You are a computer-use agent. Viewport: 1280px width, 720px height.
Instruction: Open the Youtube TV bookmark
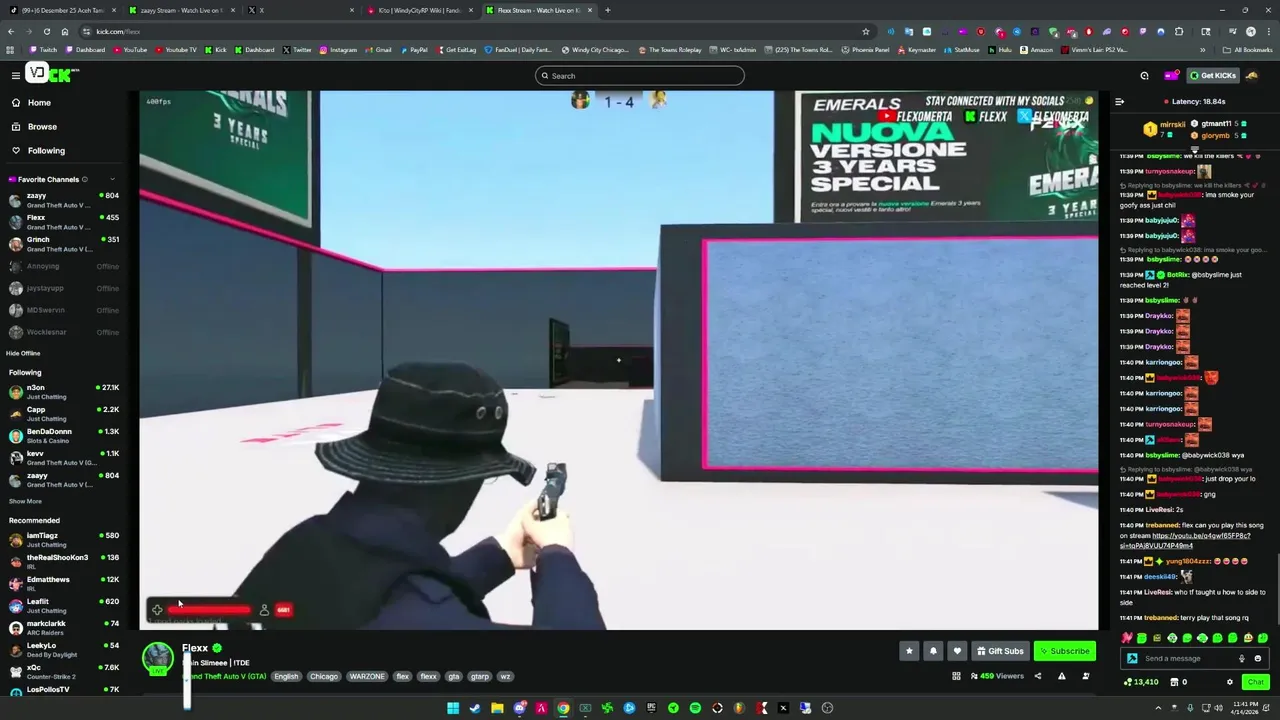pos(176,49)
